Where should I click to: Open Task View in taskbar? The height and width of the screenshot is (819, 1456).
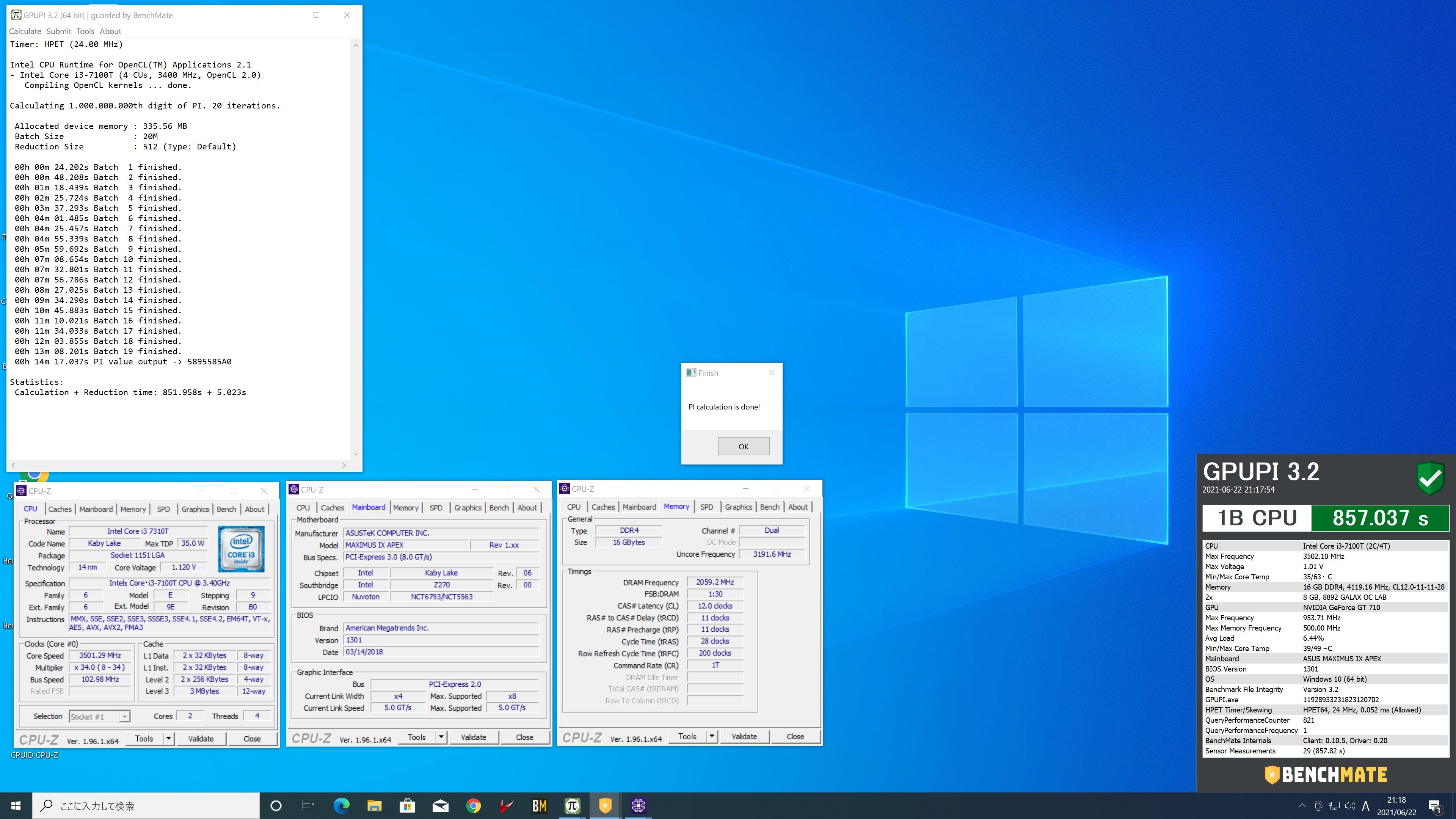(x=308, y=805)
